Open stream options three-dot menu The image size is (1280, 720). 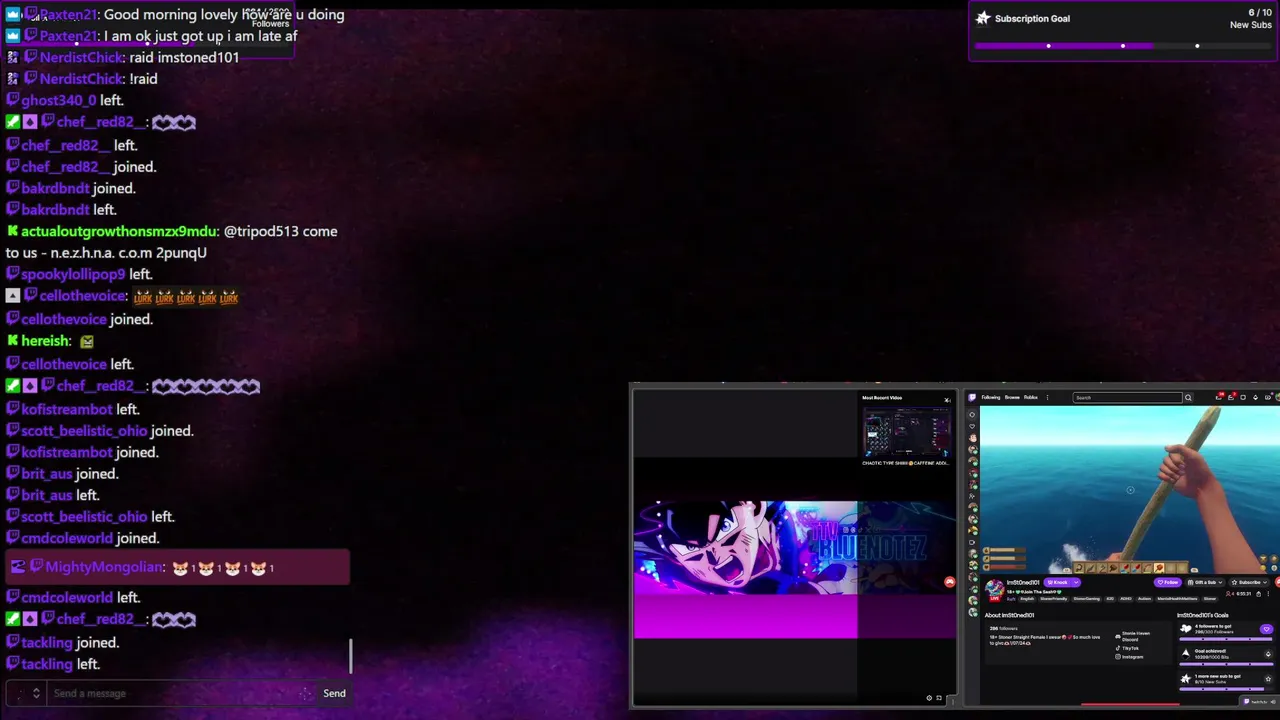click(x=1268, y=594)
